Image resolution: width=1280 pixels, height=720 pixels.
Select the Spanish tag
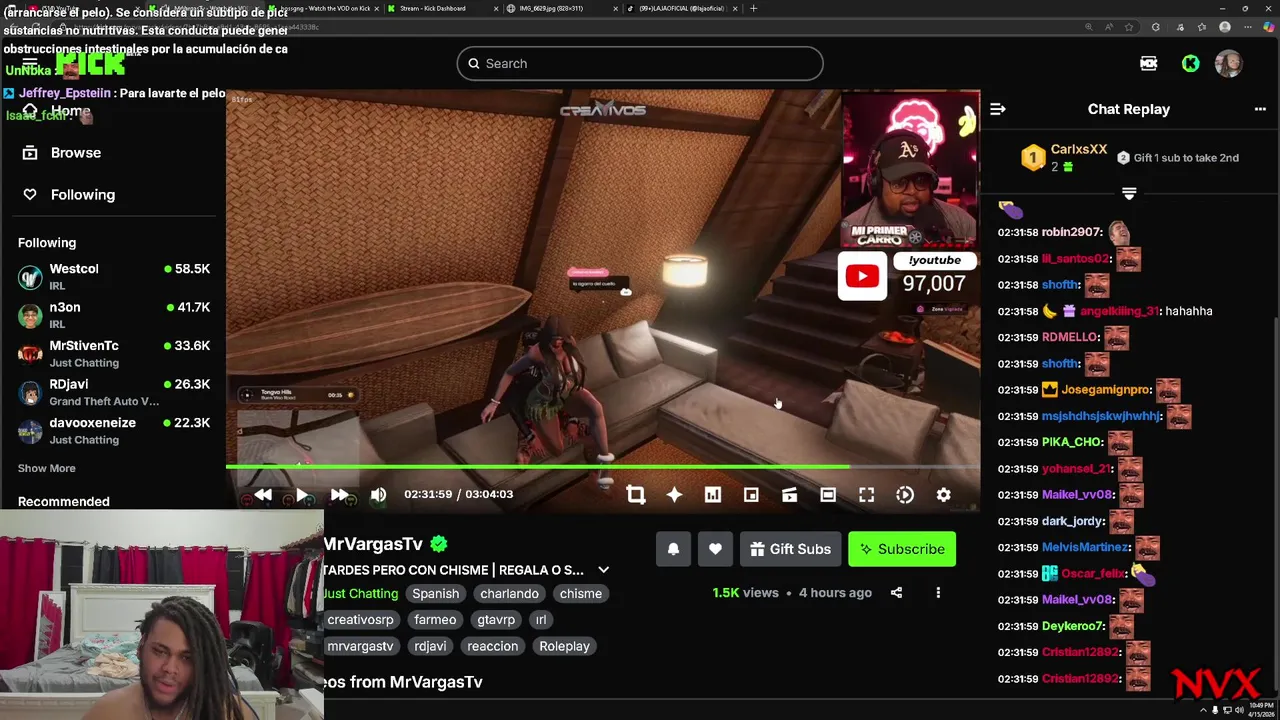click(436, 594)
